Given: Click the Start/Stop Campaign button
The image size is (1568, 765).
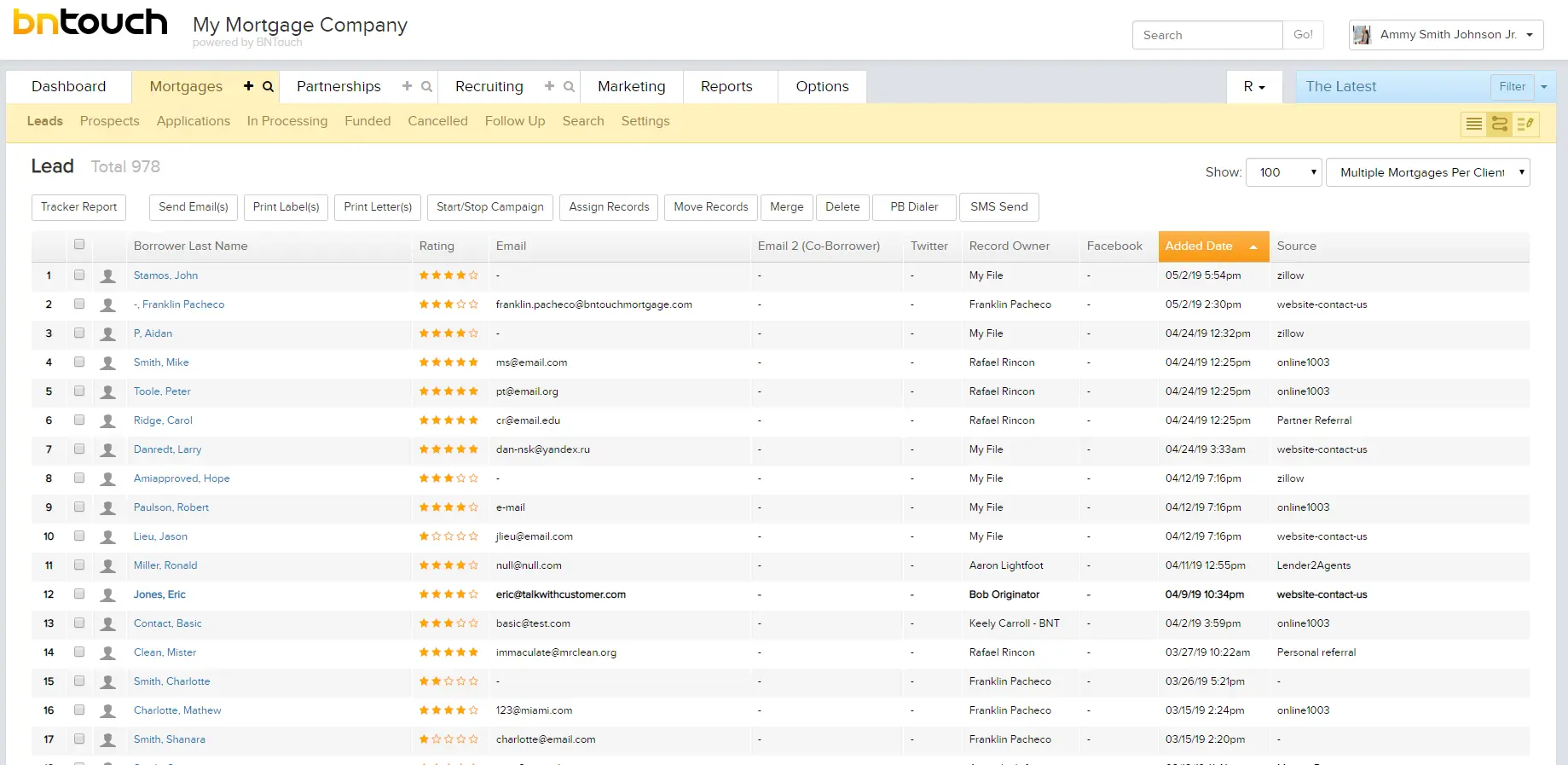Looking at the screenshot, I should click(x=490, y=207).
